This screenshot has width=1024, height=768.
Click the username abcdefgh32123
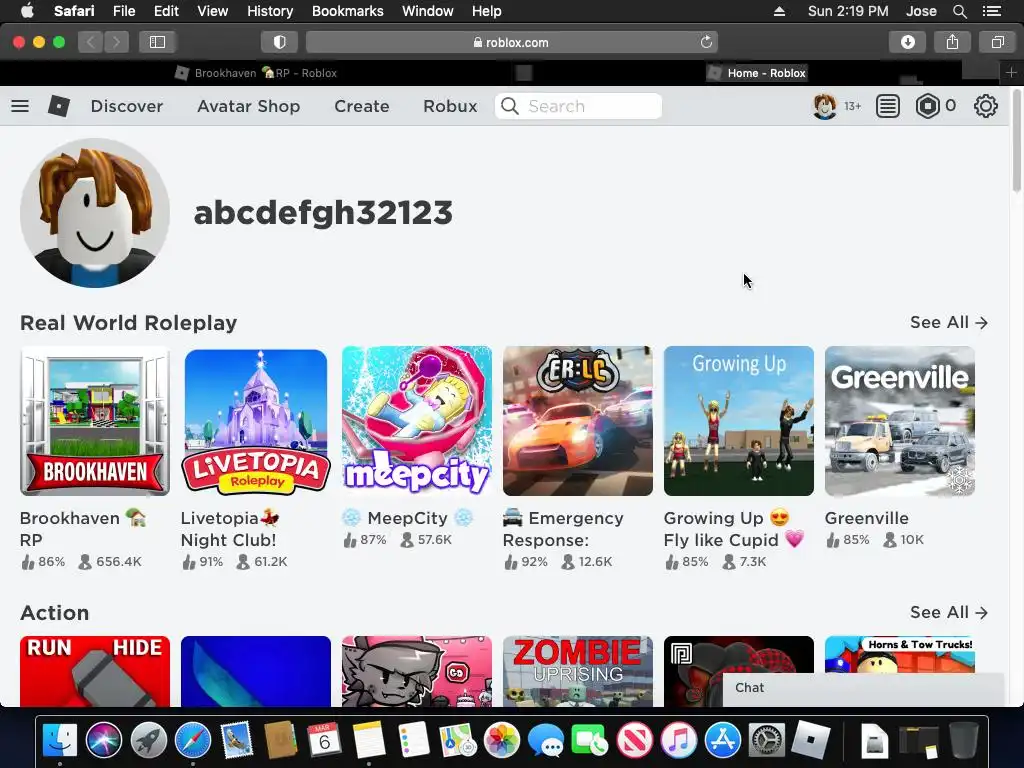point(323,213)
